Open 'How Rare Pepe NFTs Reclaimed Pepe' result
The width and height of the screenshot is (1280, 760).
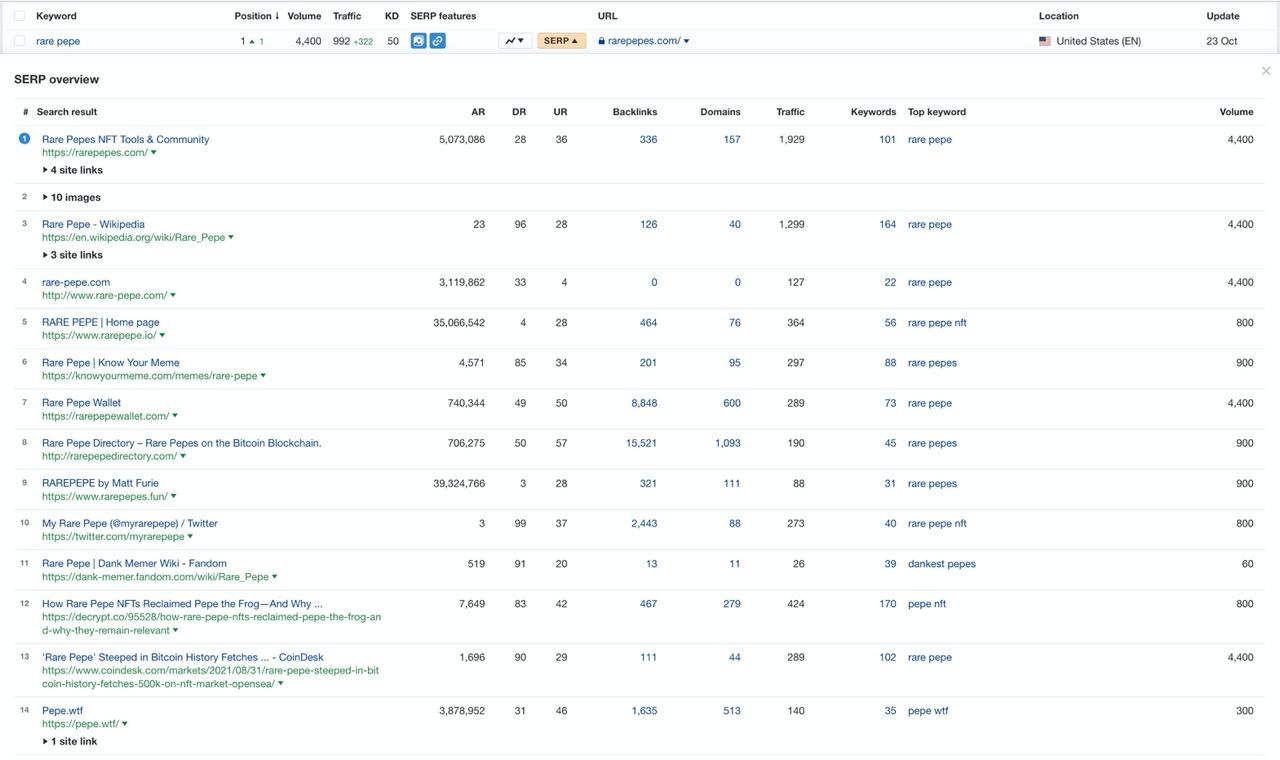(x=182, y=604)
